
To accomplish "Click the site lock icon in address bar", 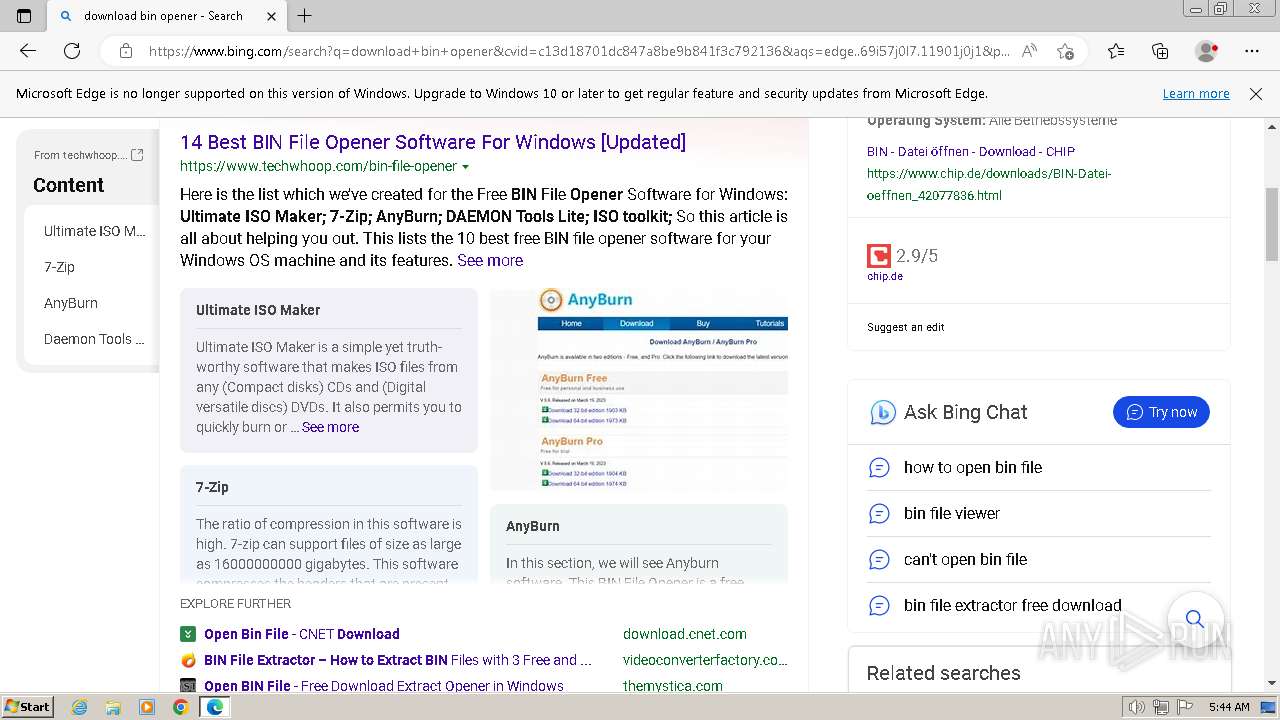I will click(125, 51).
